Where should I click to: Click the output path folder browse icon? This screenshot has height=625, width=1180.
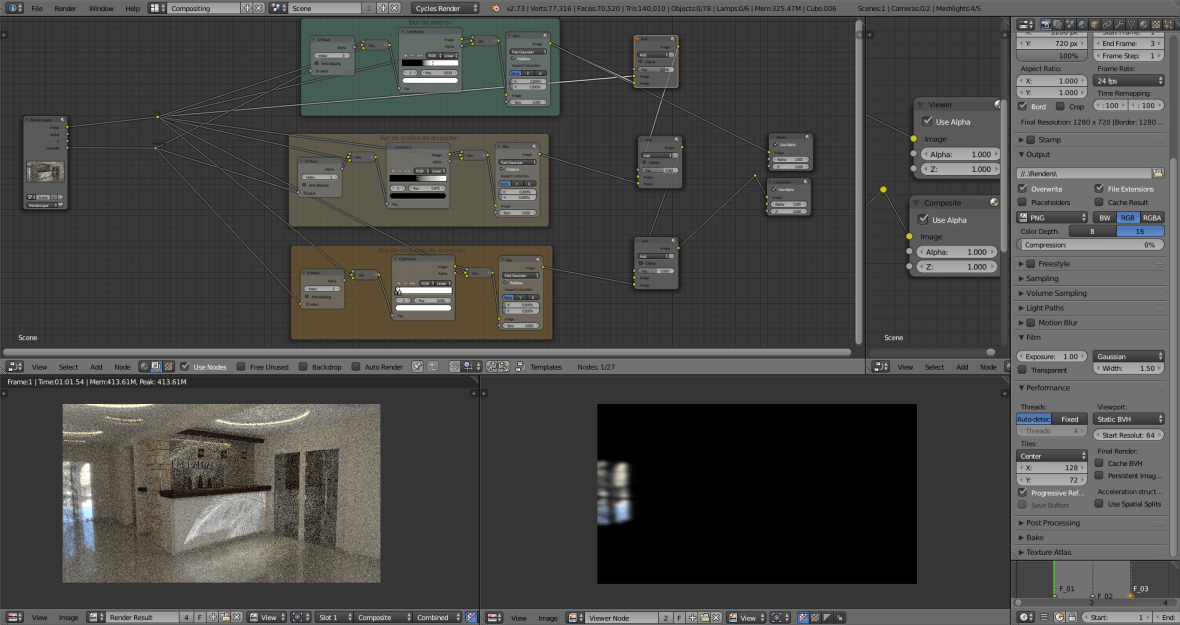[x=1158, y=173]
